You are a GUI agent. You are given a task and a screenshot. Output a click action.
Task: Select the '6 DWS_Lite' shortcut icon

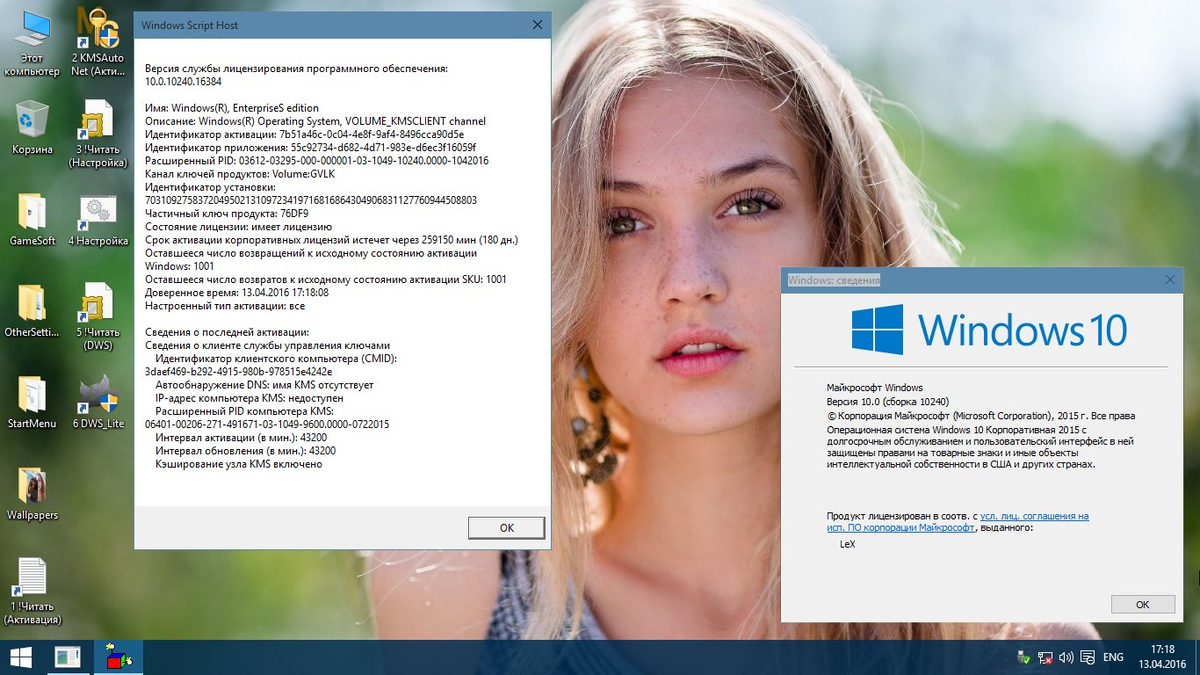98,402
